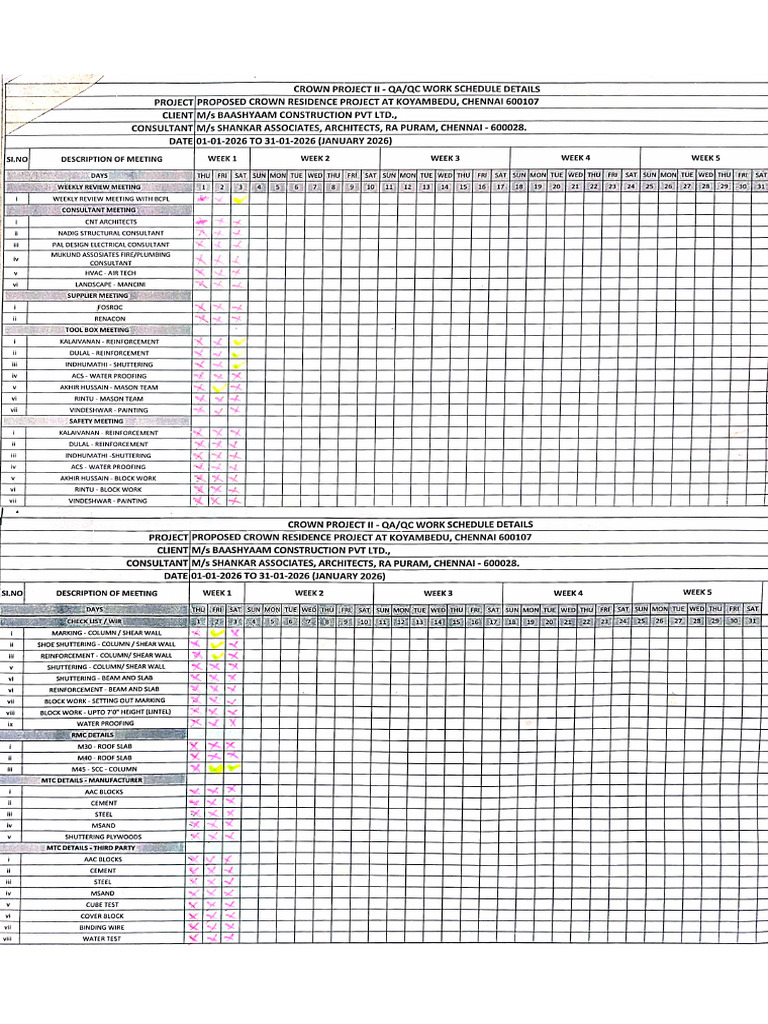Click the 'SAFETY MEETING' section heading
The width and height of the screenshot is (768, 1024).
pyautogui.click(x=96, y=421)
